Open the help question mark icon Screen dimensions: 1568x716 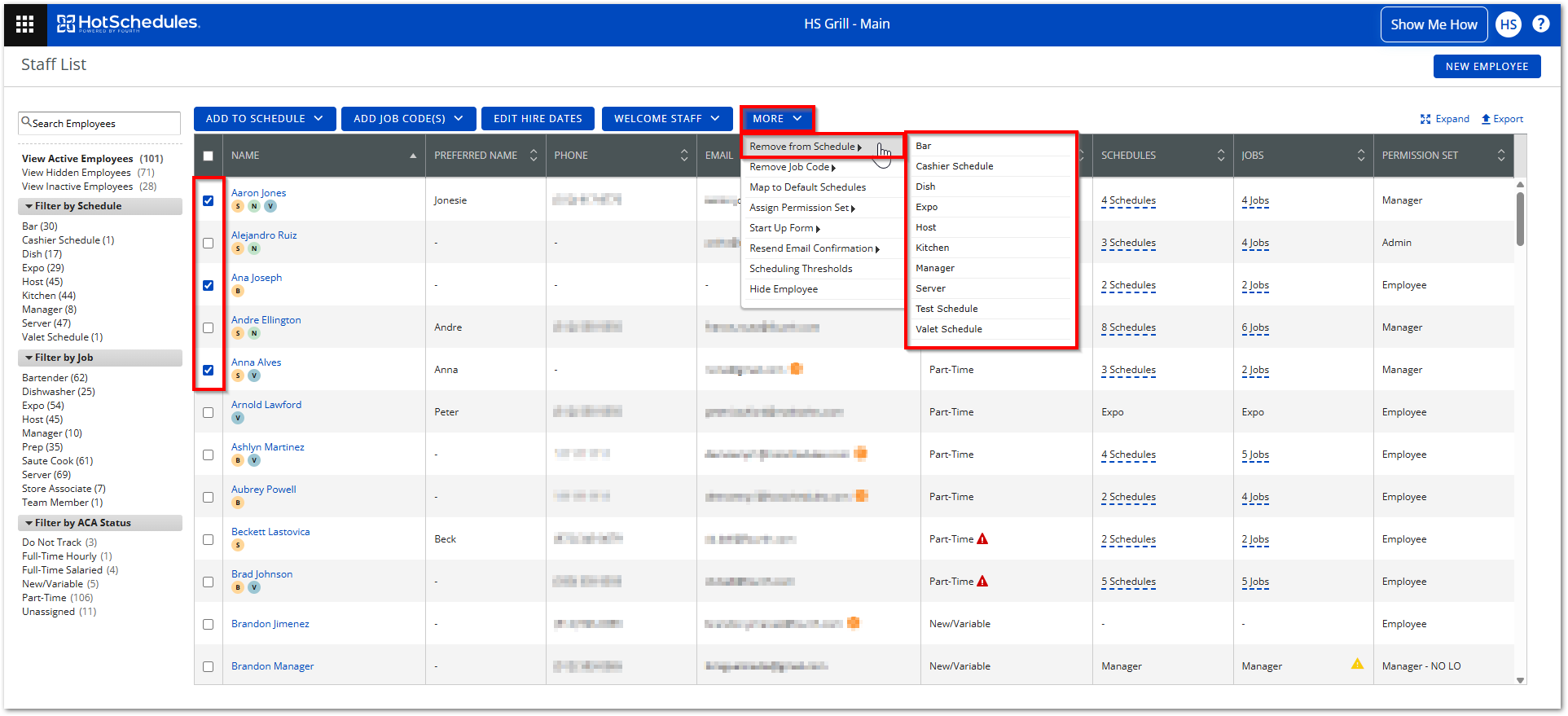point(1541,24)
